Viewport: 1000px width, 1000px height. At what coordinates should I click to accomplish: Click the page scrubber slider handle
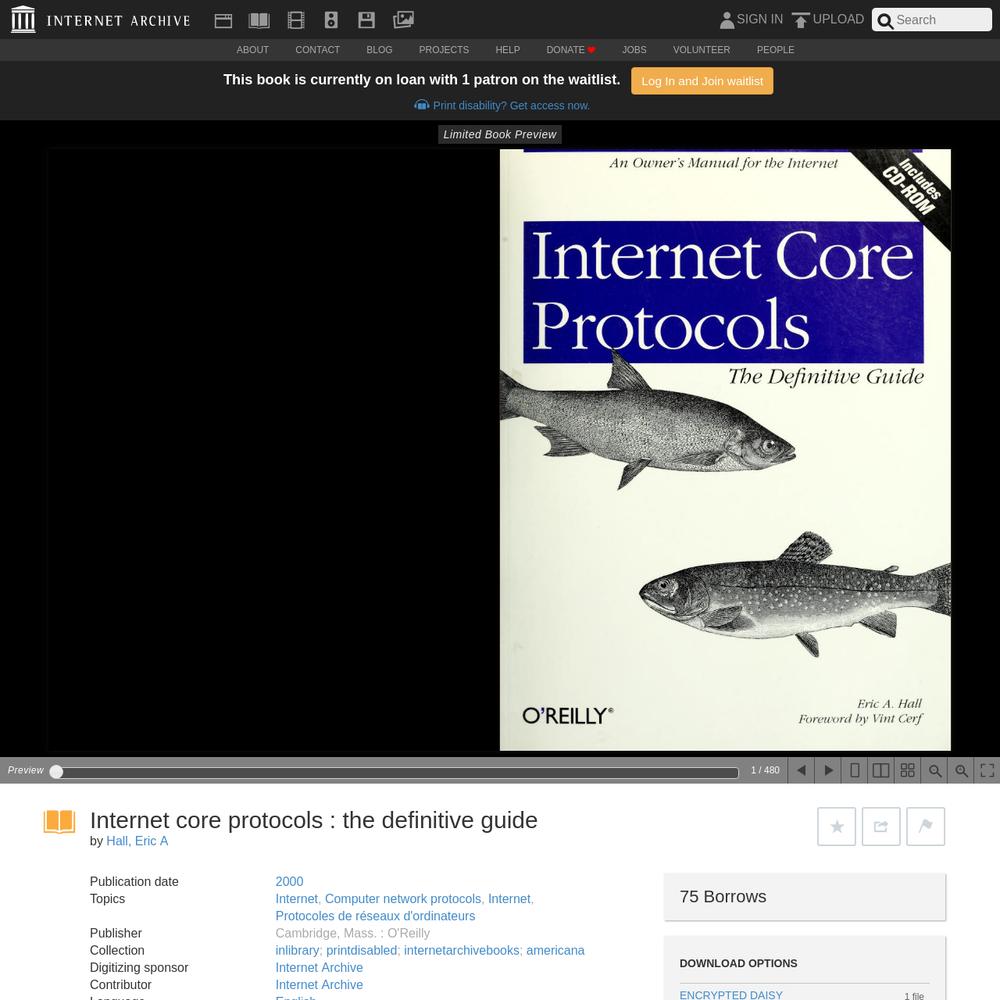tap(56, 772)
